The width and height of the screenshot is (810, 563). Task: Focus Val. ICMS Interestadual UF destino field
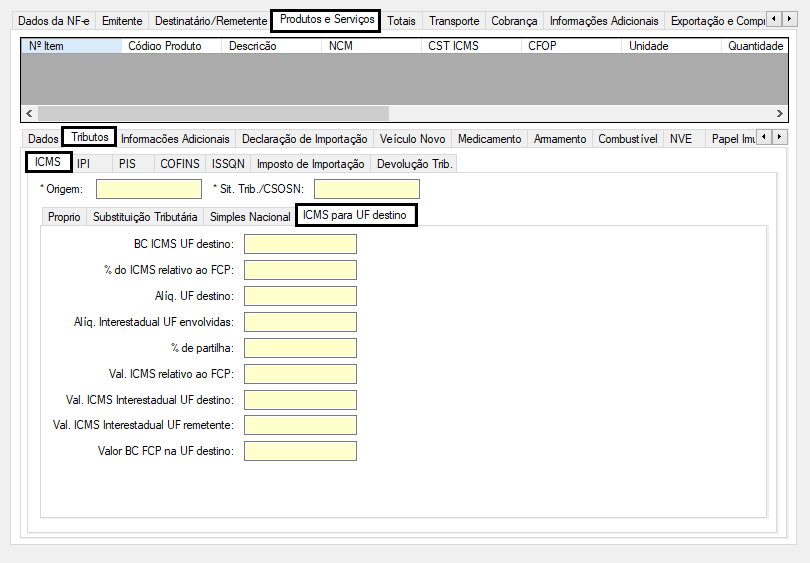300,400
